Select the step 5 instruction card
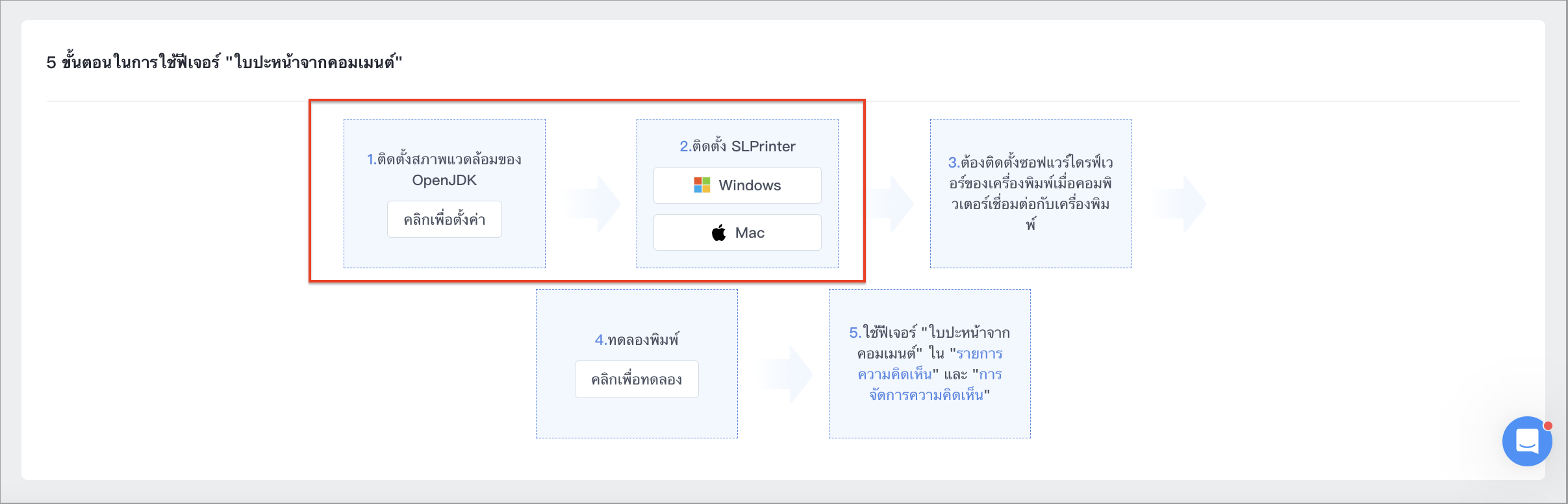This screenshot has width=1568, height=504. 929,364
